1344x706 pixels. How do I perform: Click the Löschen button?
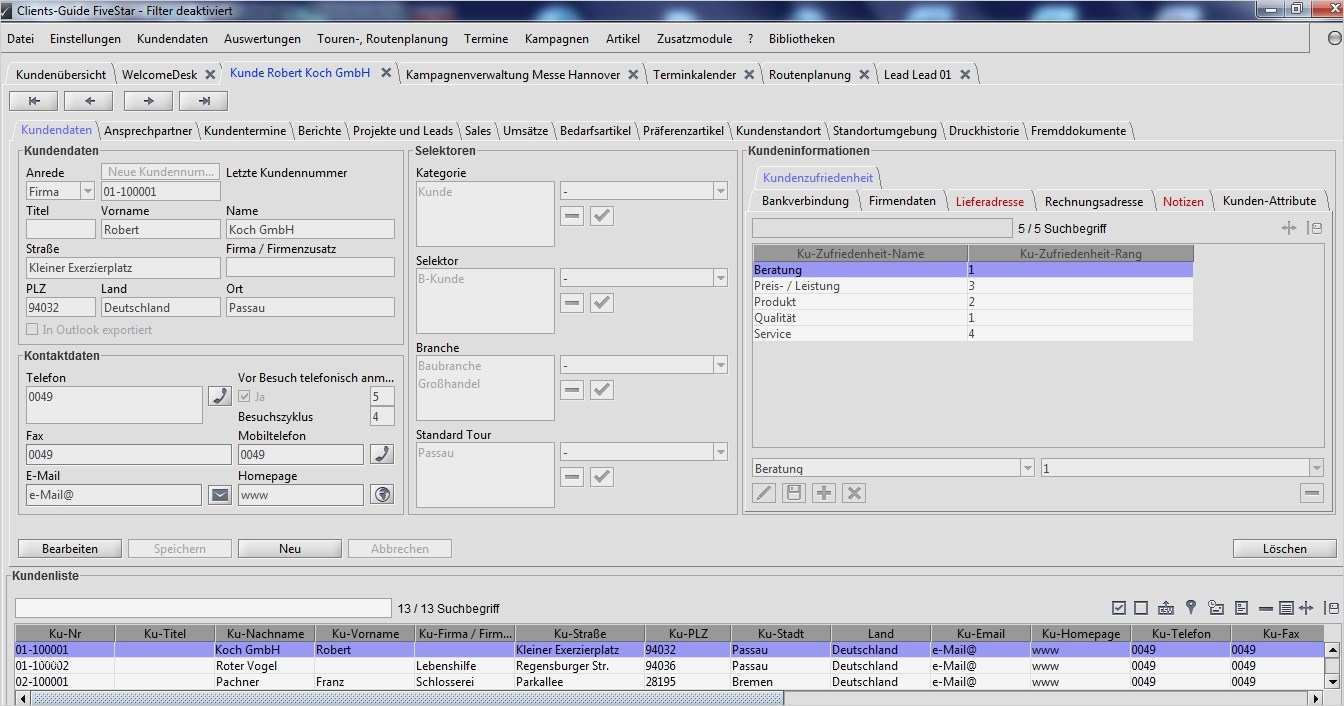[1284, 548]
